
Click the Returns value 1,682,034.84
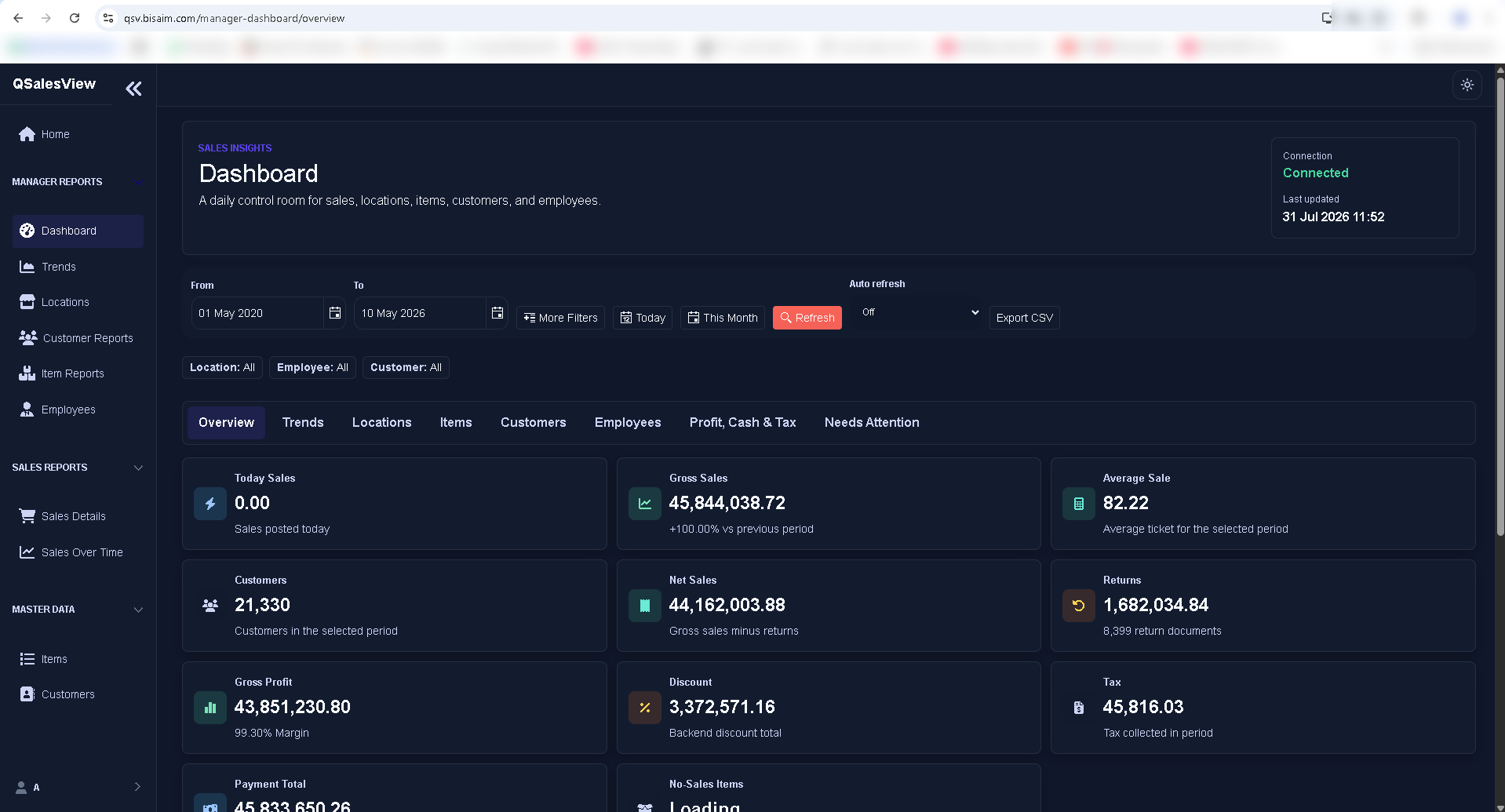pos(1156,605)
